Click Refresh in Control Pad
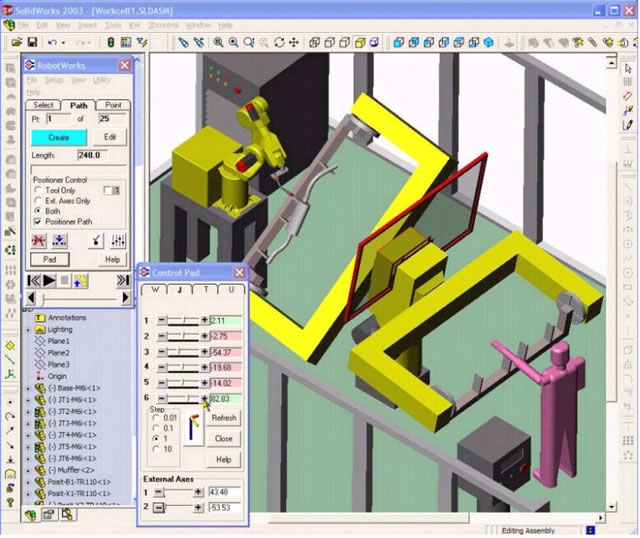 pyautogui.click(x=224, y=418)
